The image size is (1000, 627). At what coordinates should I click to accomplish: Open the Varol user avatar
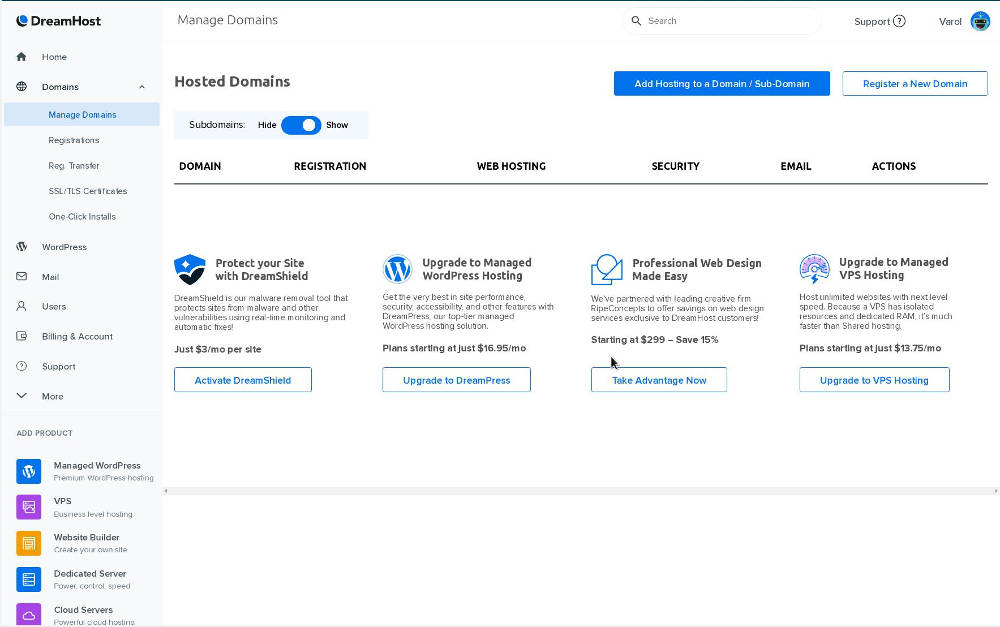pos(980,21)
